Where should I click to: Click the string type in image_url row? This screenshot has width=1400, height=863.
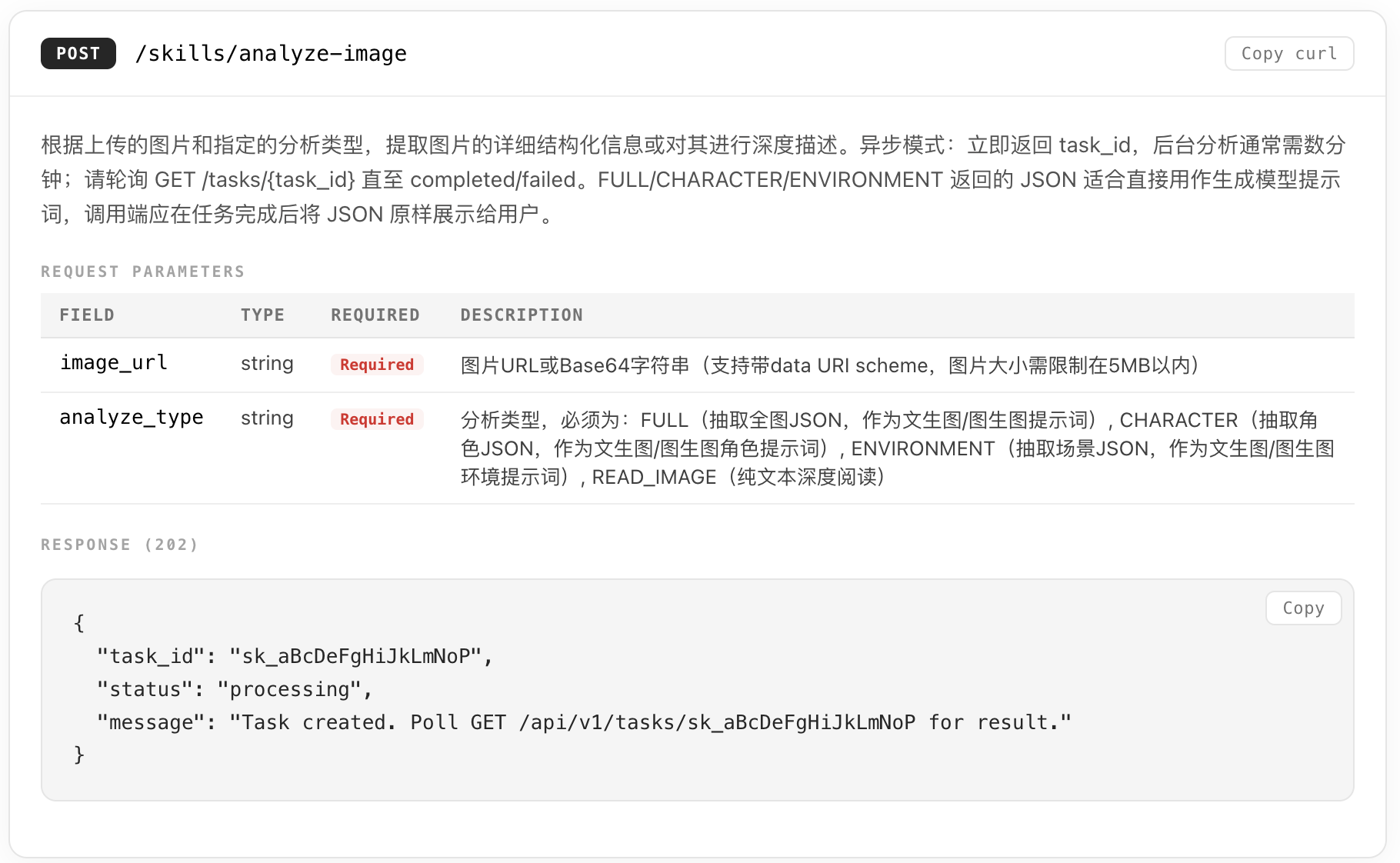[x=267, y=364]
